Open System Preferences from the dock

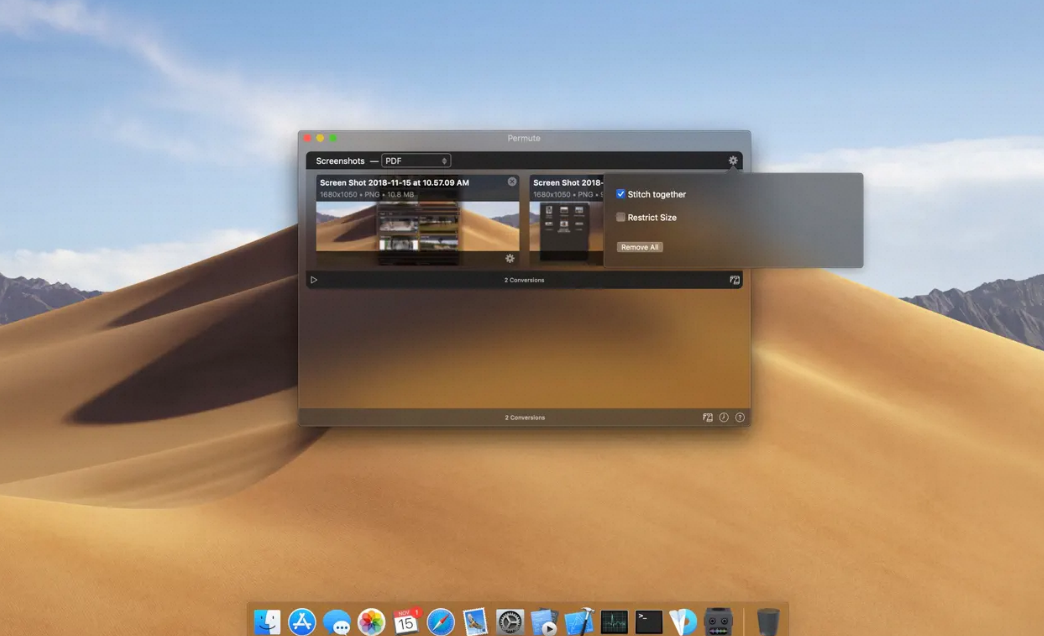tap(510, 622)
